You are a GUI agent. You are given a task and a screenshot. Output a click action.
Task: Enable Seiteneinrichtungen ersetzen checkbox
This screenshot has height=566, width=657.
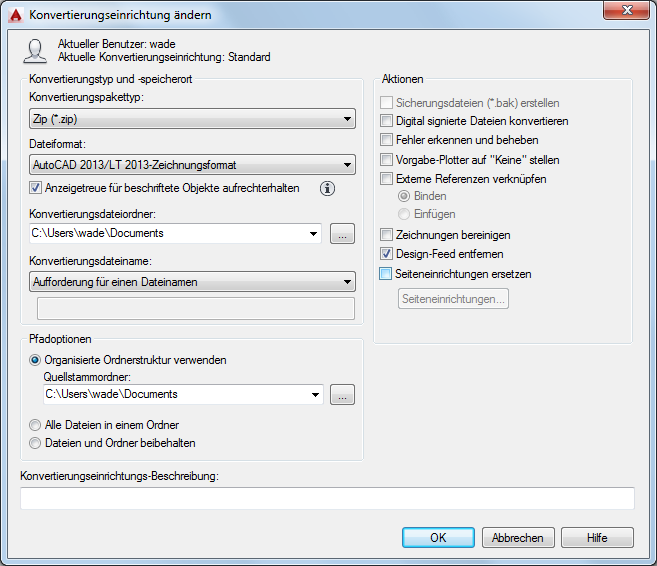[x=385, y=274]
